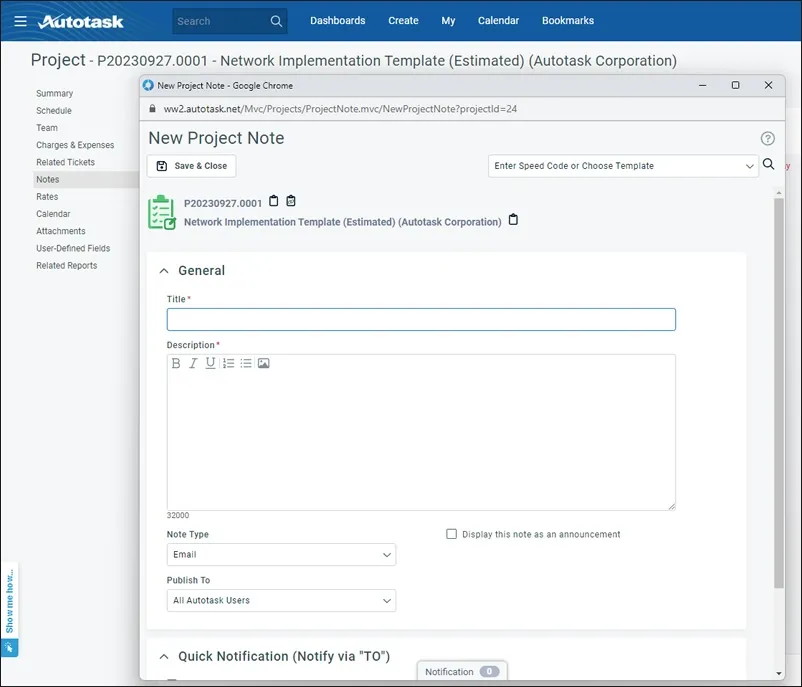This screenshot has width=802, height=687.
Task: Go to the project Schedule tab
Action: pyautogui.click(x=54, y=110)
